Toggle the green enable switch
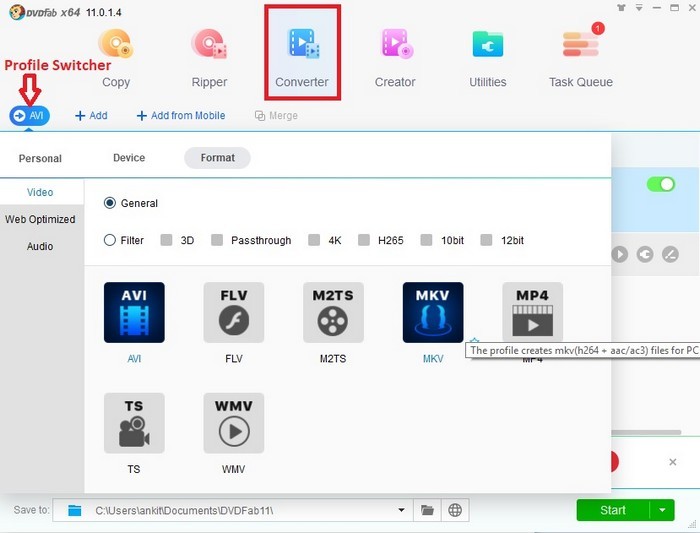Screen dimensions: 700x533 661,184
